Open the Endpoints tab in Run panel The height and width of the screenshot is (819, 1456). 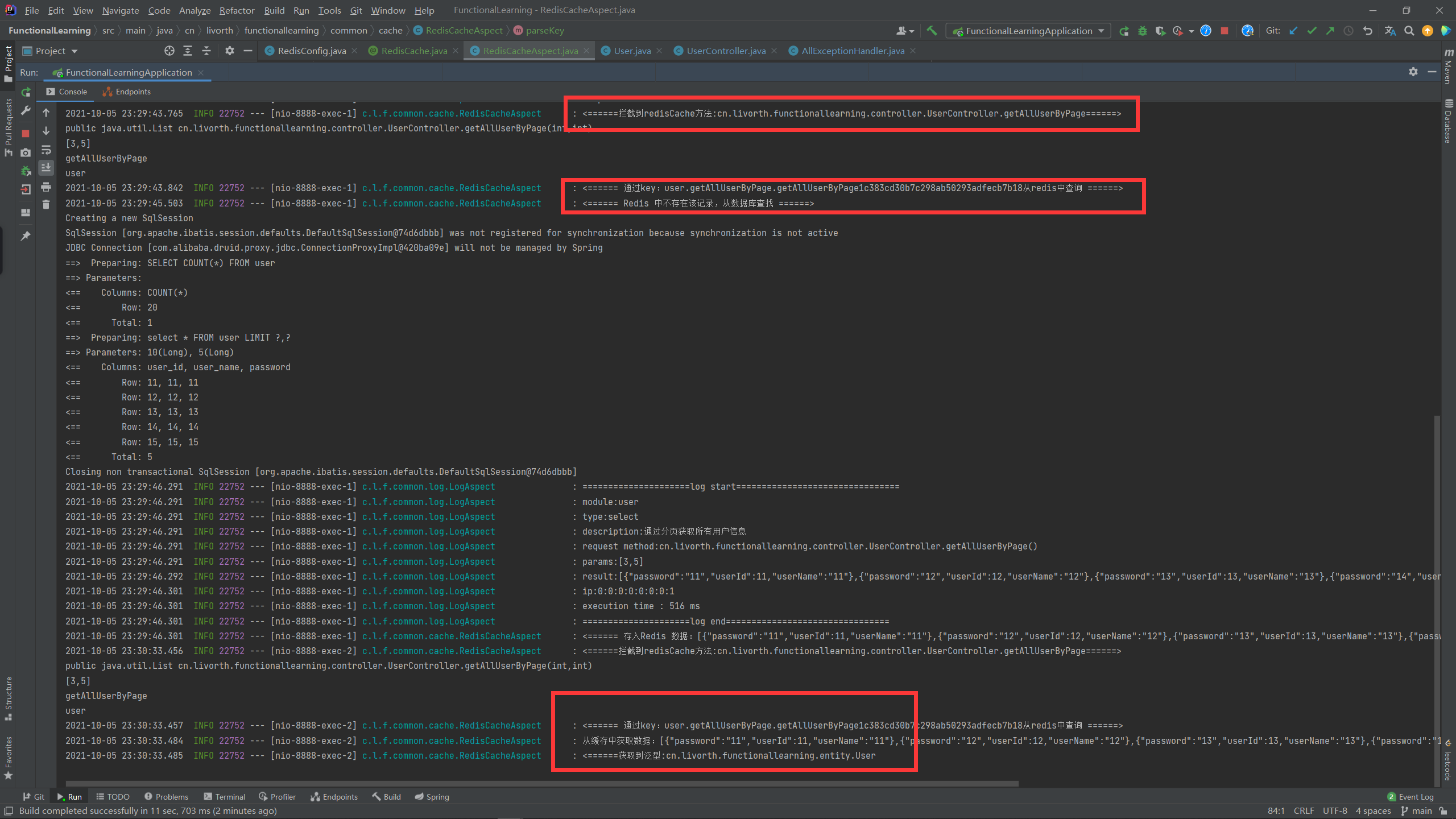point(126,92)
